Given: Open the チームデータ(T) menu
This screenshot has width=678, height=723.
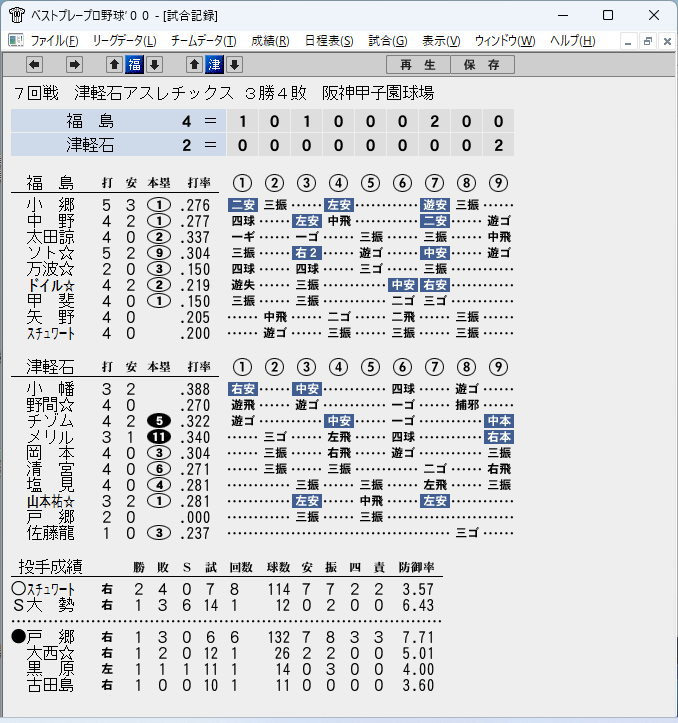Looking at the screenshot, I should point(203,41).
